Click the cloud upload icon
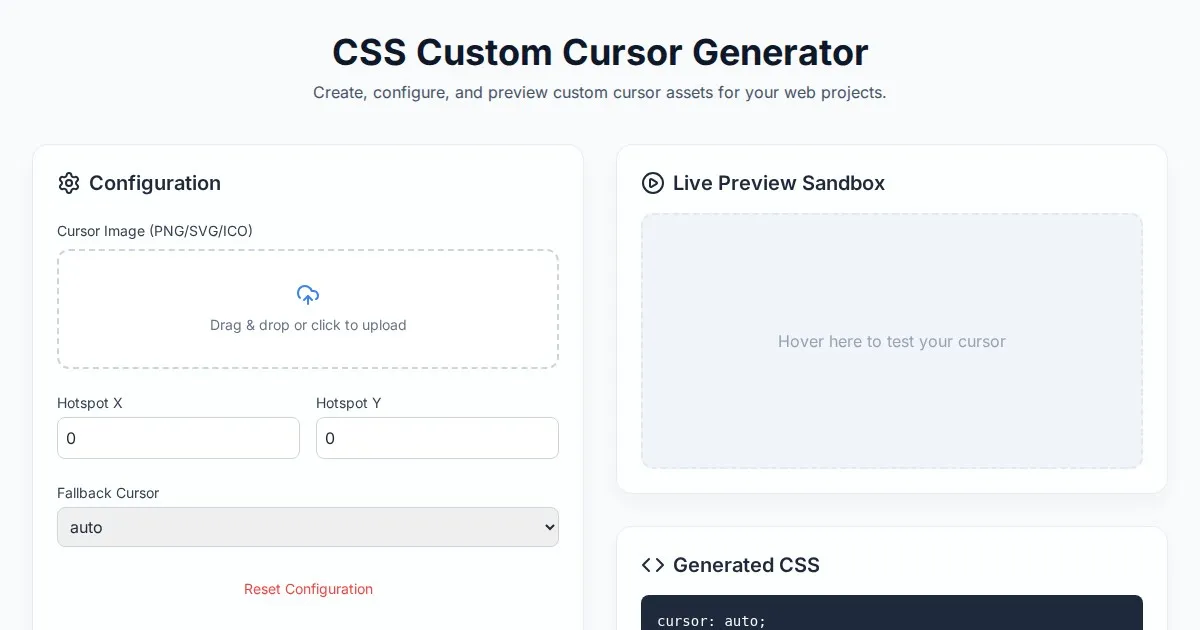This screenshot has width=1200, height=630. pyautogui.click(x=308, y=295)
